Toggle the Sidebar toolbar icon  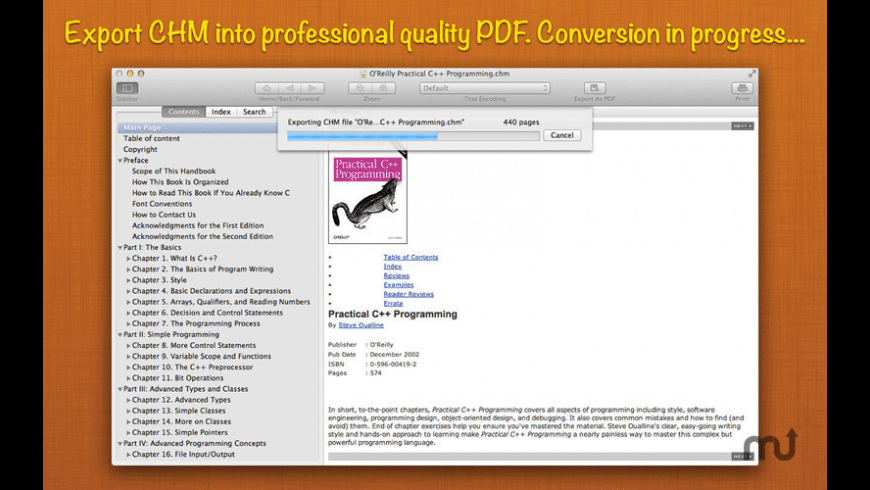pyautogui.click(x=127, y=88)
